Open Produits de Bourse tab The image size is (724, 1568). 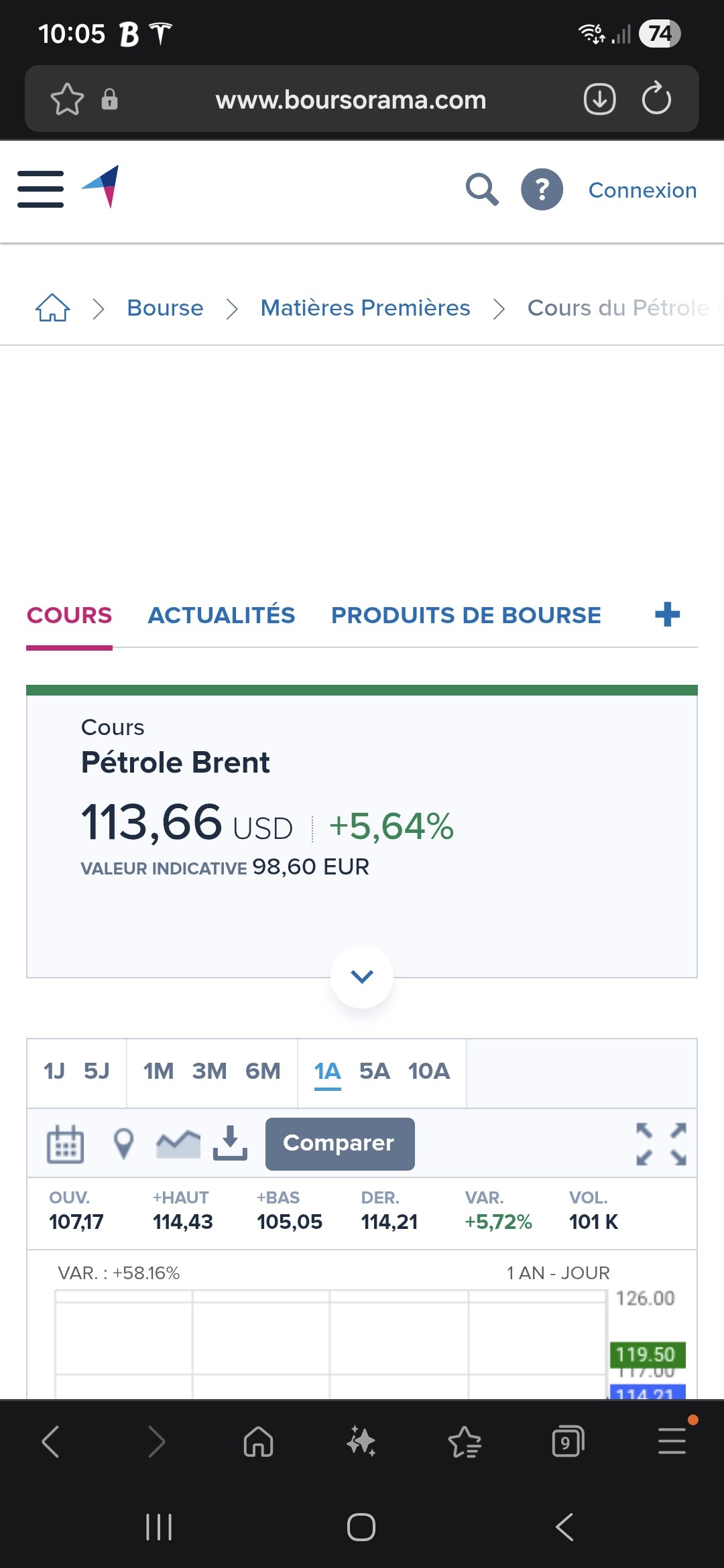466,615
